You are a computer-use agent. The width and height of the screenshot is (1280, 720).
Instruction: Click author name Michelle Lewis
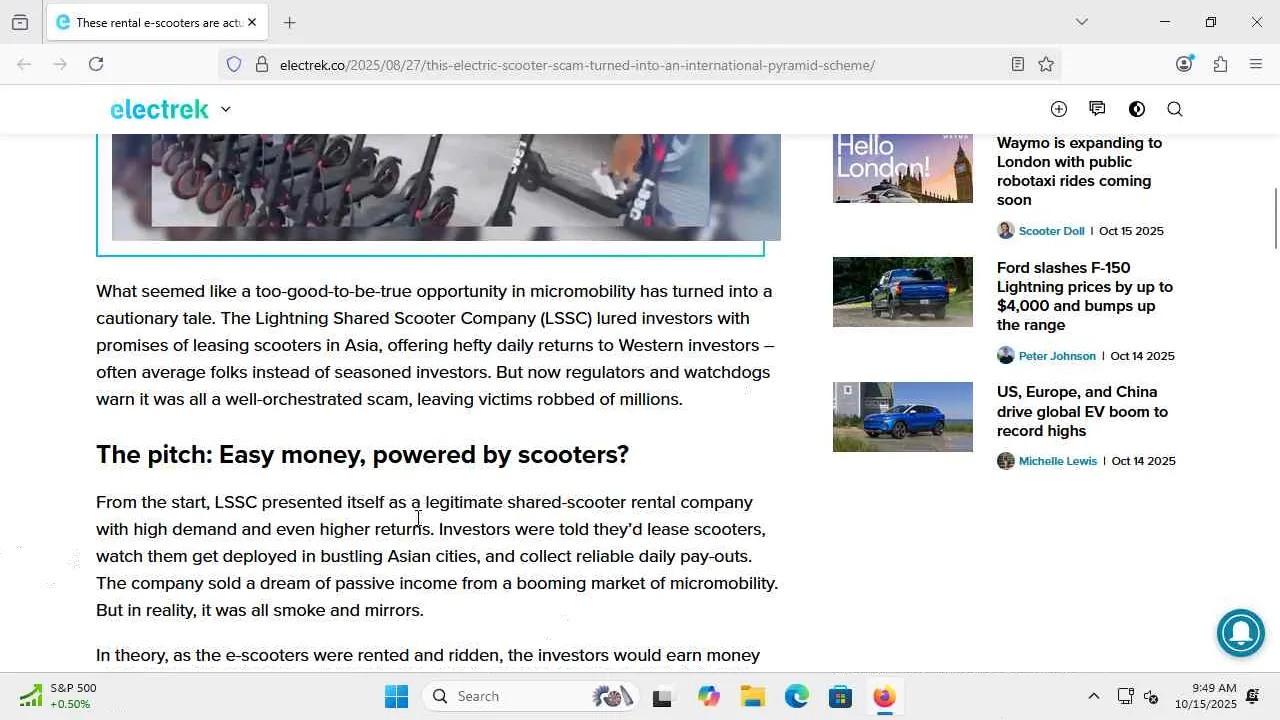(x=1058, y=461)
